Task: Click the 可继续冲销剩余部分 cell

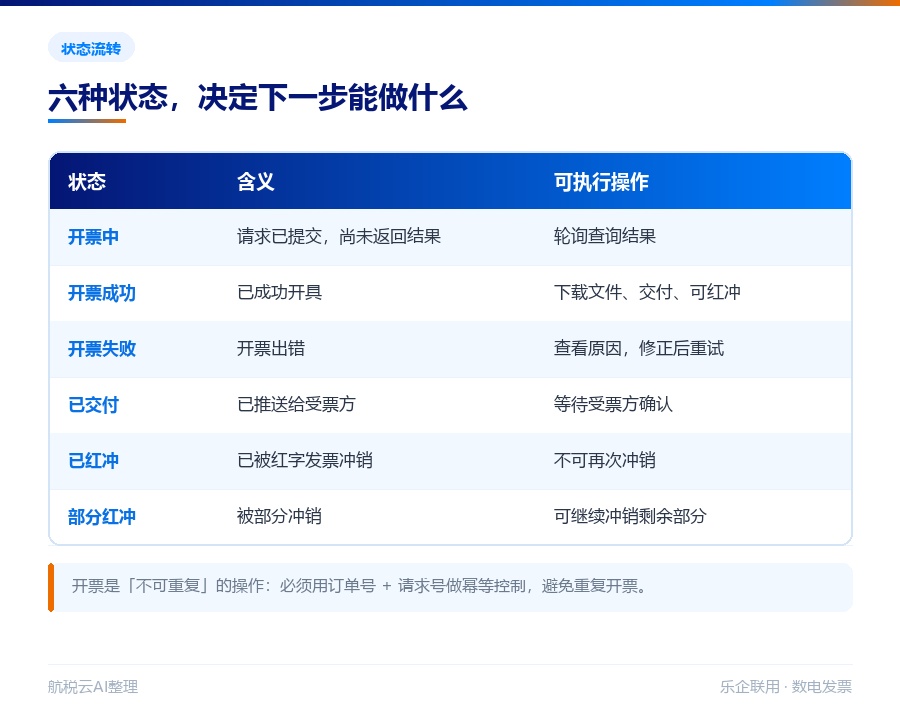Action: (630, 517)
